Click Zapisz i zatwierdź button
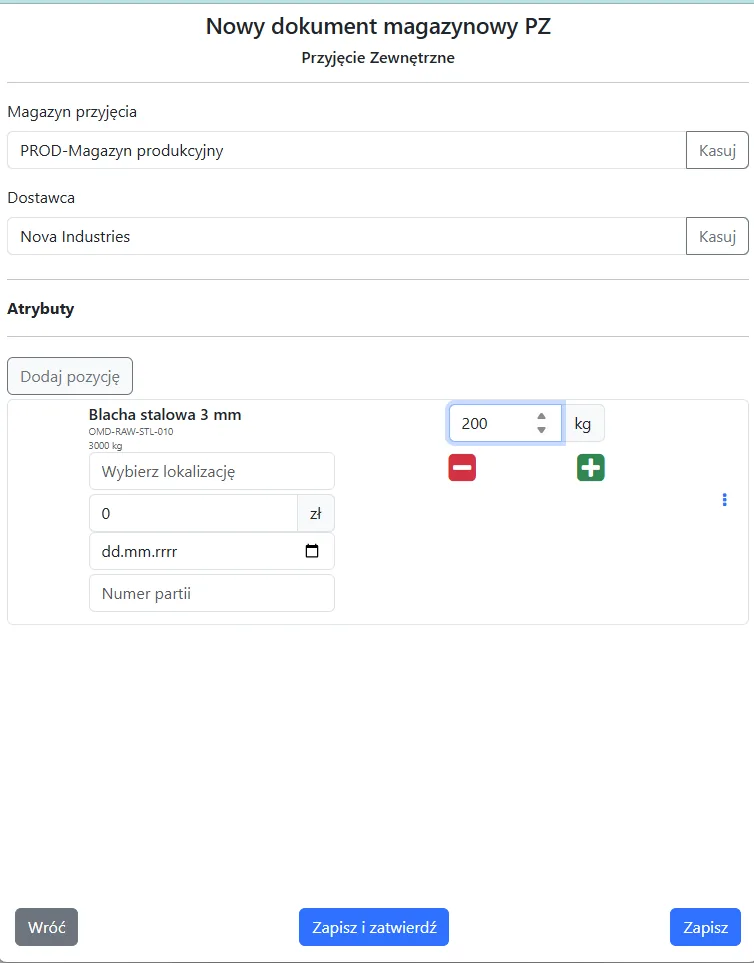This screenshot has height=963, width=754. pos(374,927)
